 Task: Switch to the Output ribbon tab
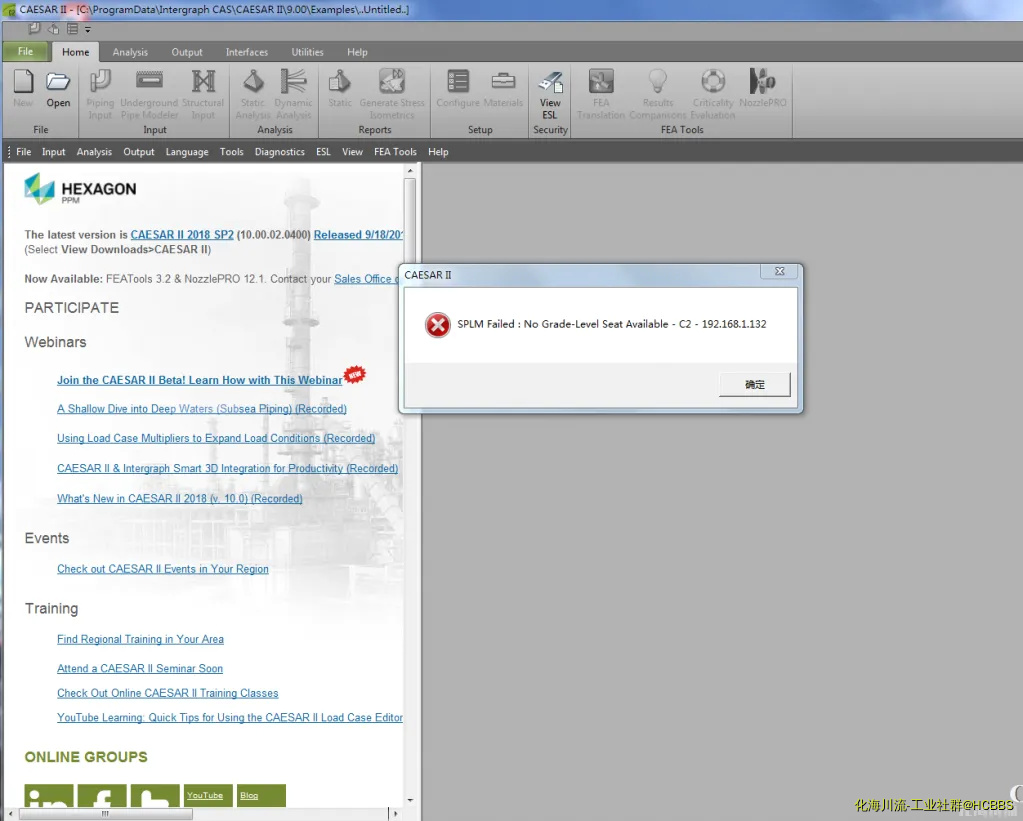point(187,52)
